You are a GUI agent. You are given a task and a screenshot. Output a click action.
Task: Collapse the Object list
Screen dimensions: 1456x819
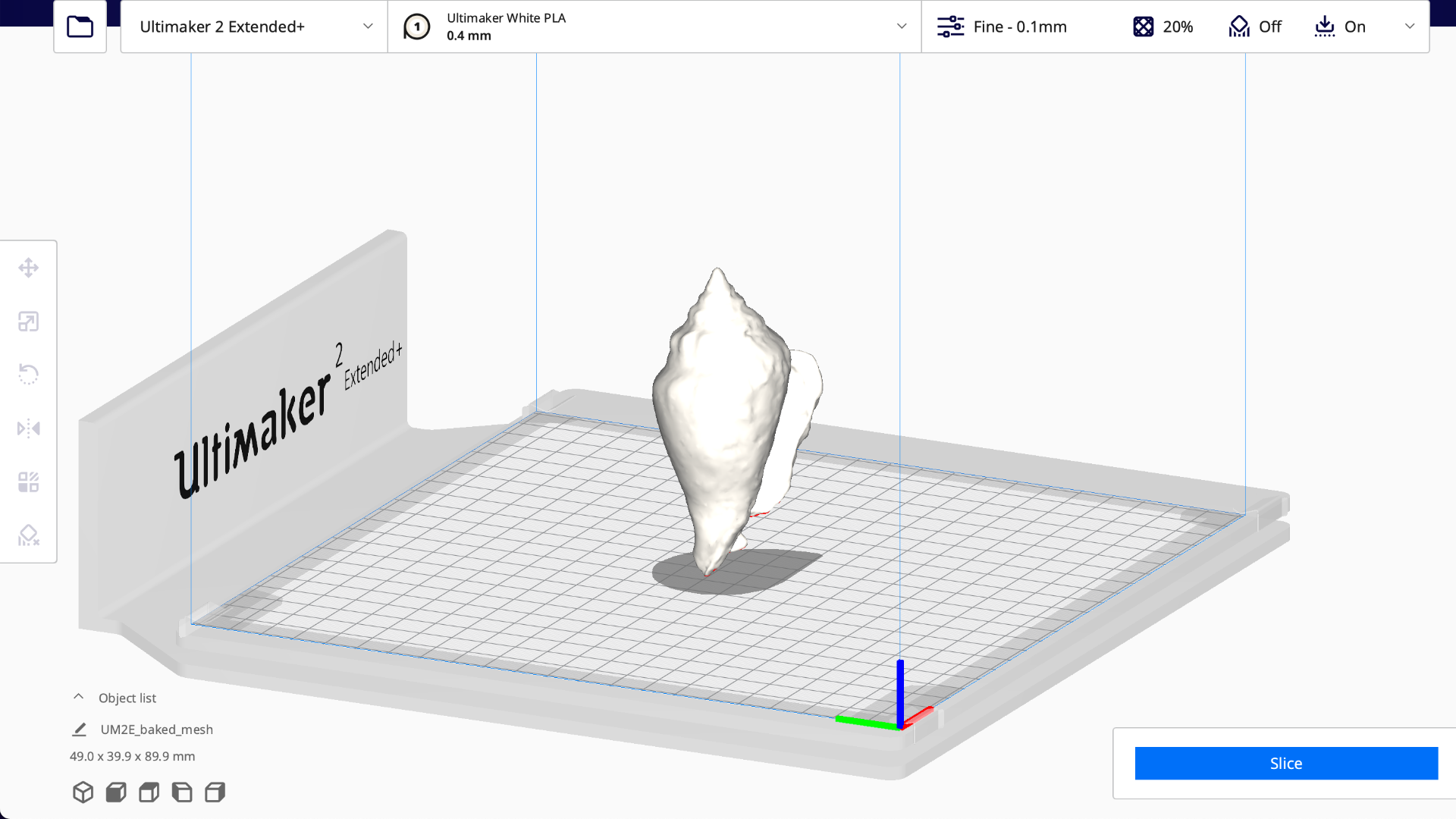click(78, 697)
